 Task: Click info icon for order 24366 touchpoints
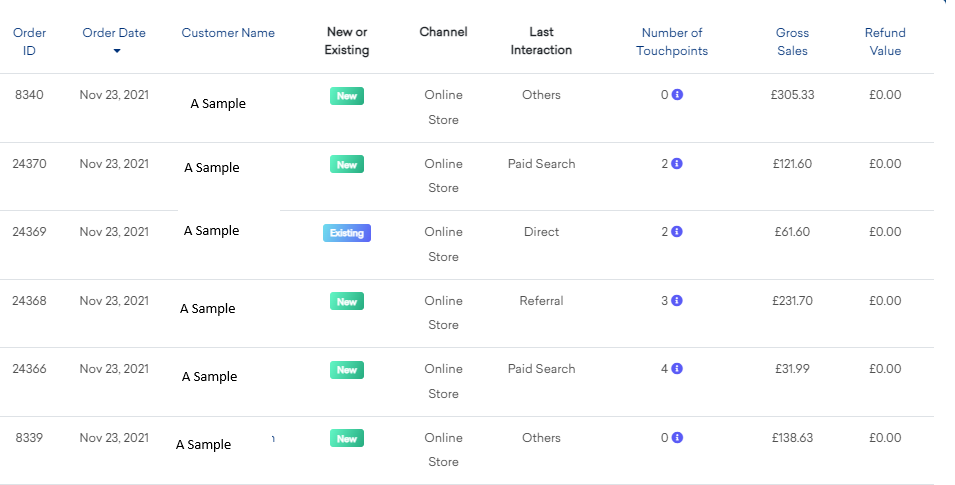pos(677,369)
